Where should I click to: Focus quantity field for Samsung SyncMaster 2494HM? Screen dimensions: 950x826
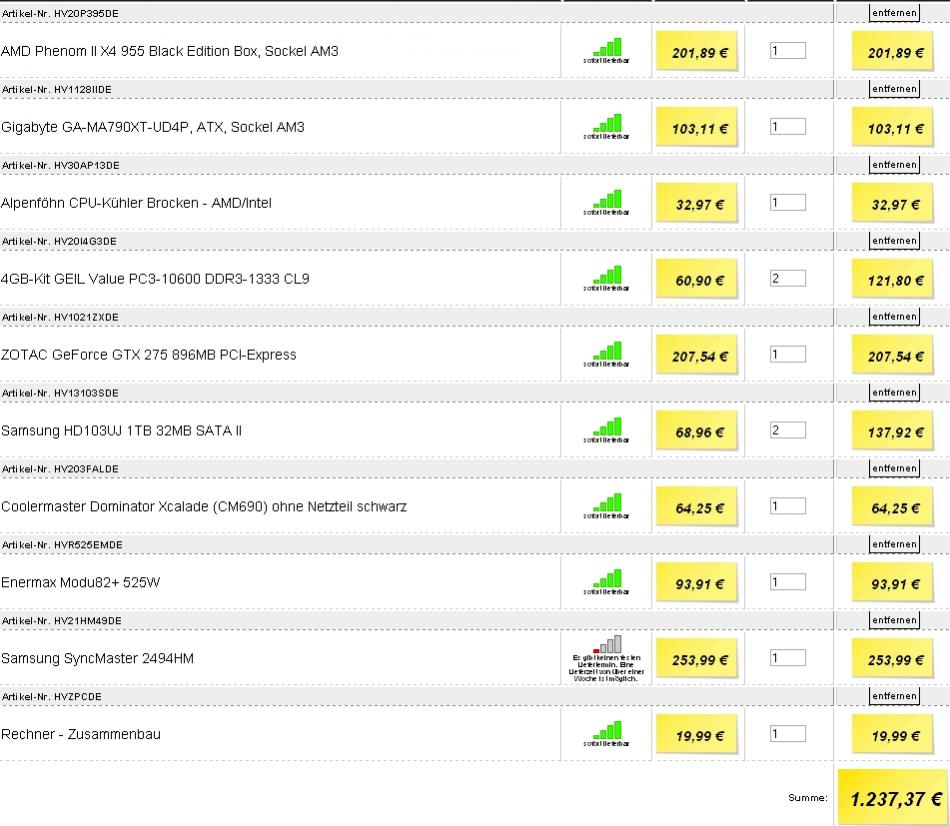click(788, 658)
